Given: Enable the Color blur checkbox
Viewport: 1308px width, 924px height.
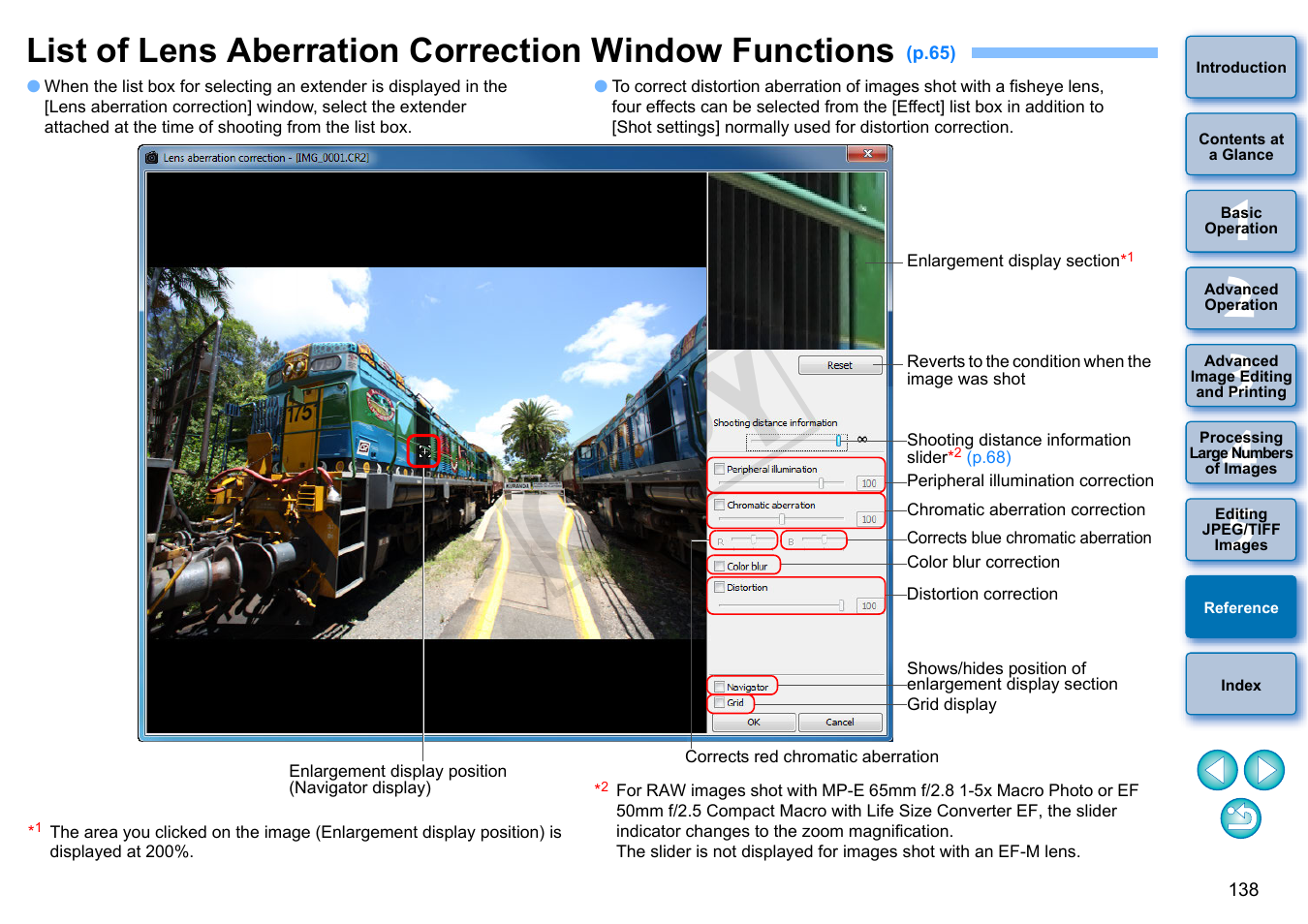Looking at the screenshot, I should (720, 567).
